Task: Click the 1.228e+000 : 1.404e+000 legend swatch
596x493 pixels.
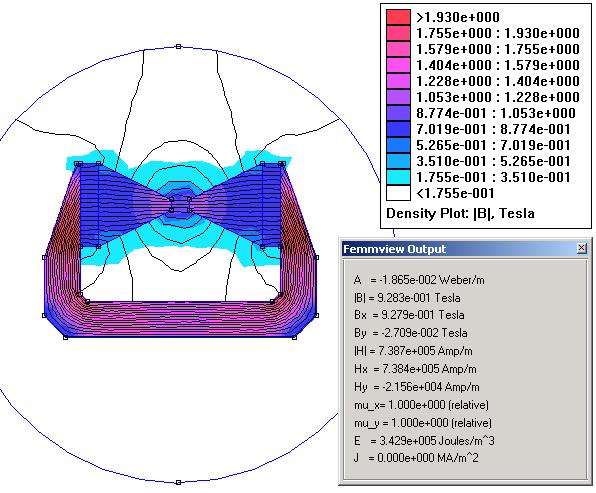Action: tap(398, 81)
